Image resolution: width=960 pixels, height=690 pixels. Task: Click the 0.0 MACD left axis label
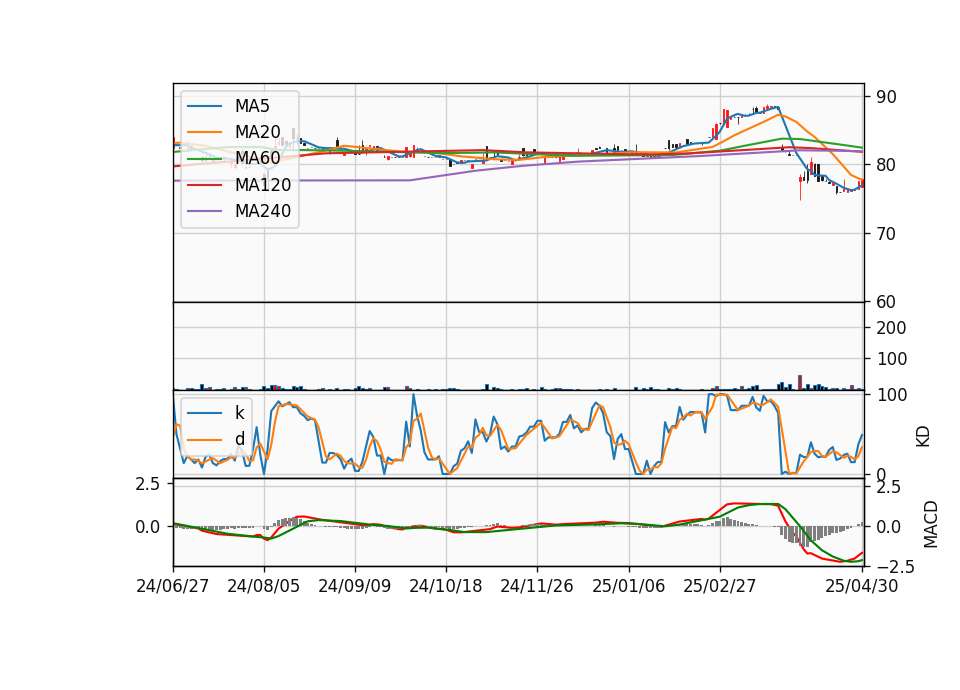[147, 527]
